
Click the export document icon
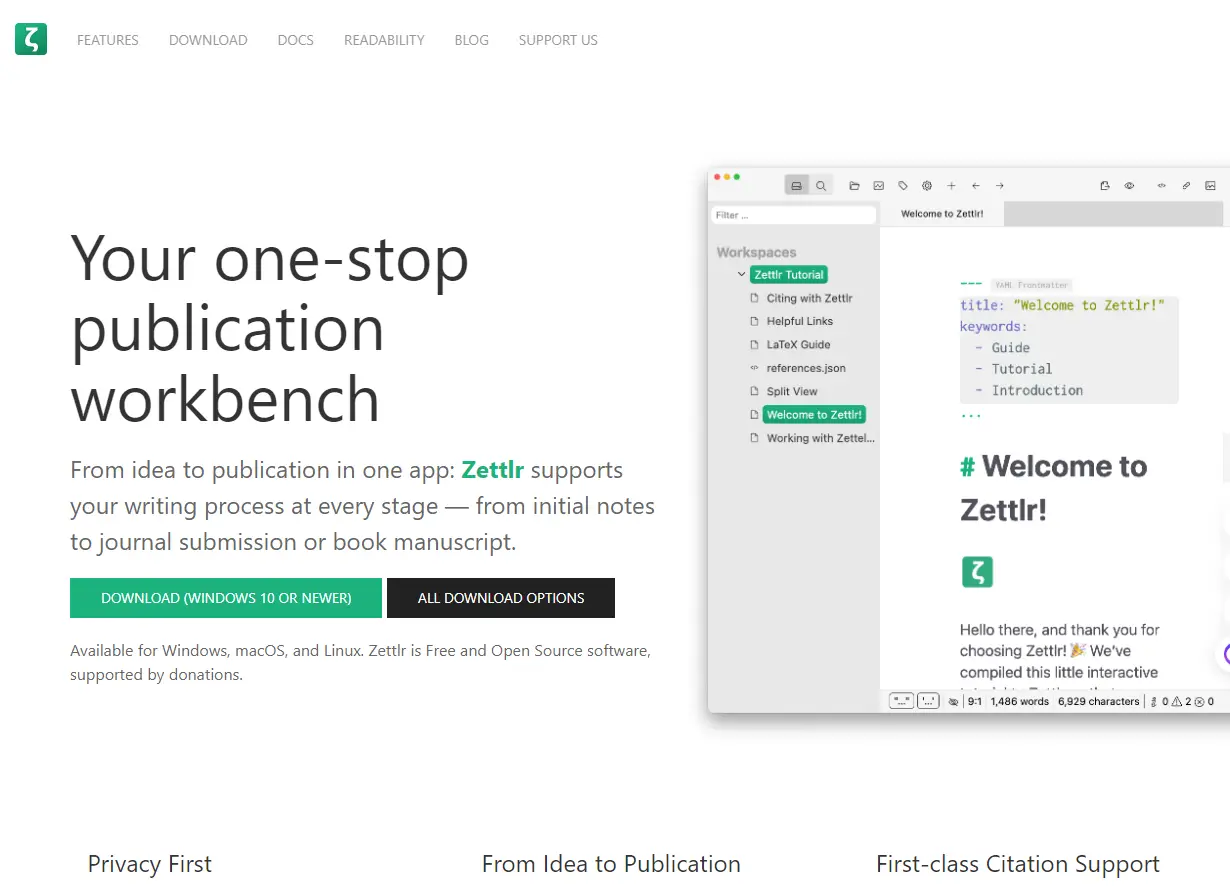click(1105, 185)
